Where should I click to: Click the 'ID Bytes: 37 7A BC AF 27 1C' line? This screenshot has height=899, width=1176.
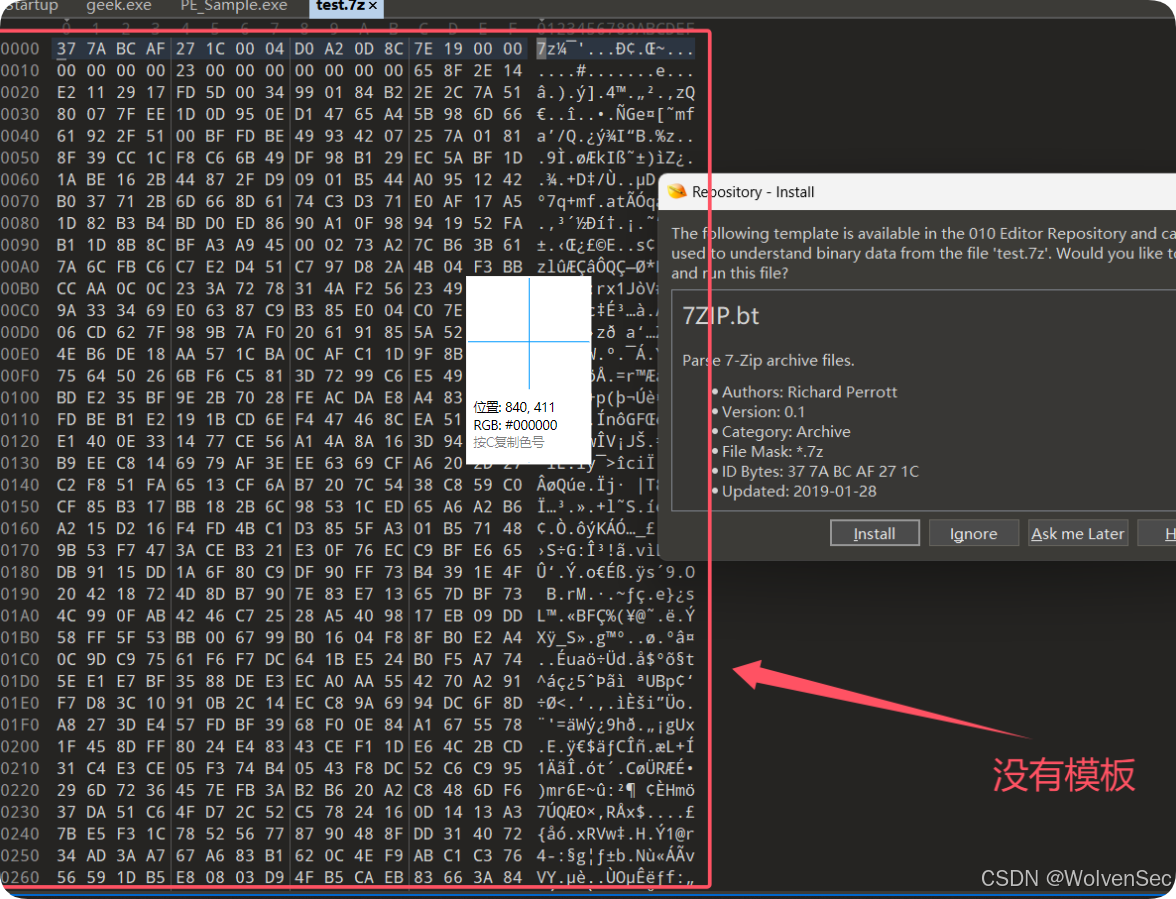click(820, 471)
